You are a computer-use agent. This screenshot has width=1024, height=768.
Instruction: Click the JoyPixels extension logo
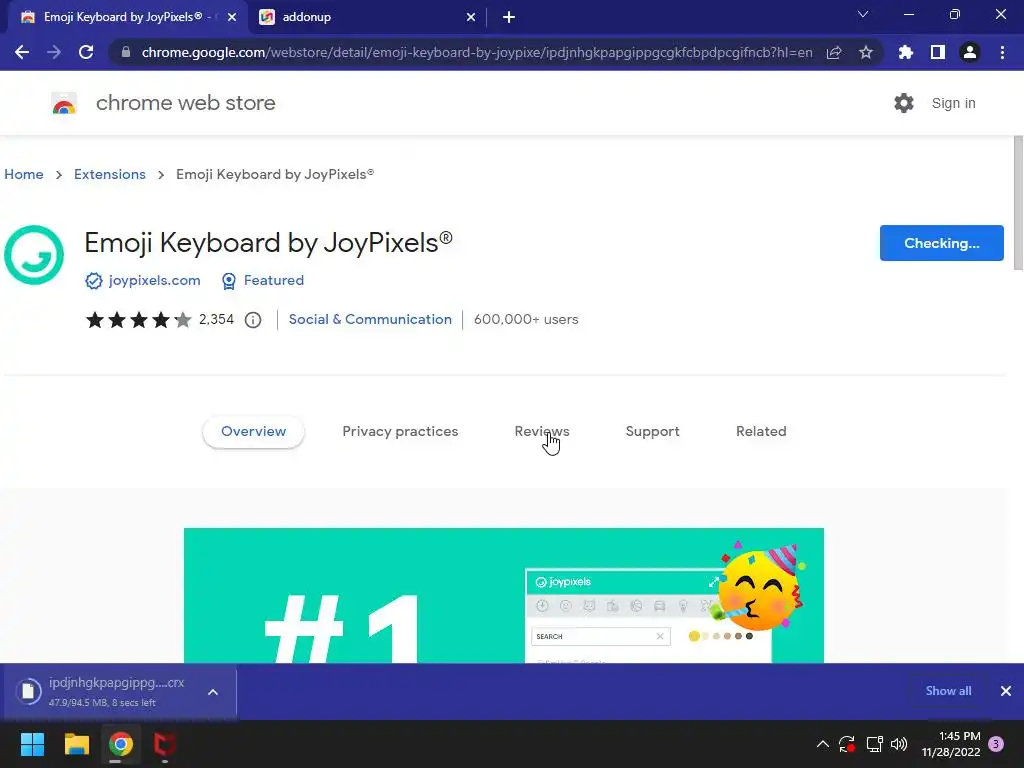pos(34,255)
